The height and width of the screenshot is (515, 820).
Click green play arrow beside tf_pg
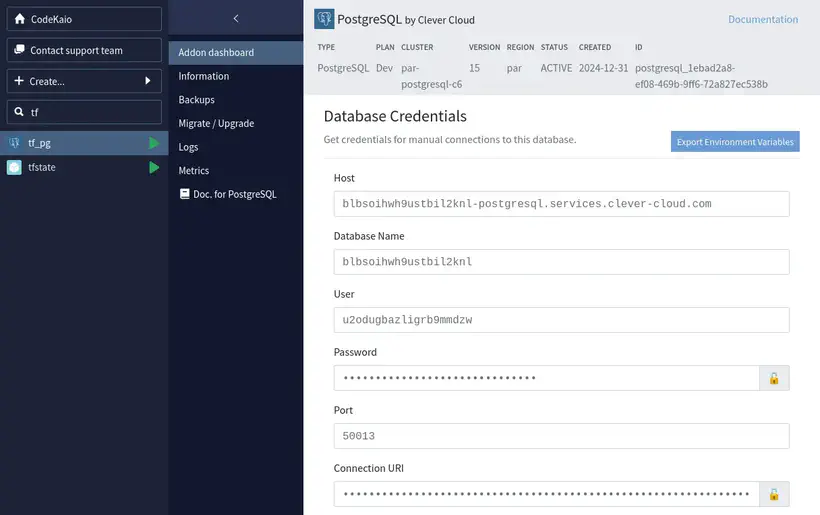click(154, 143)
